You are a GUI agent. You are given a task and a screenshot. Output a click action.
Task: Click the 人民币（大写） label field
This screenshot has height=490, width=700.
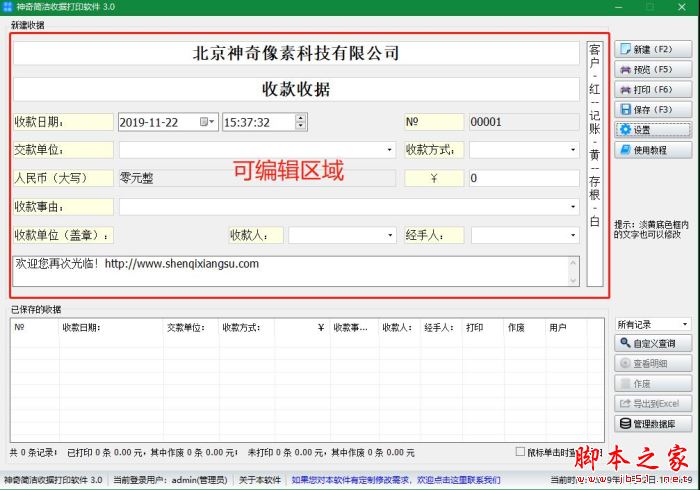[63, 179]
